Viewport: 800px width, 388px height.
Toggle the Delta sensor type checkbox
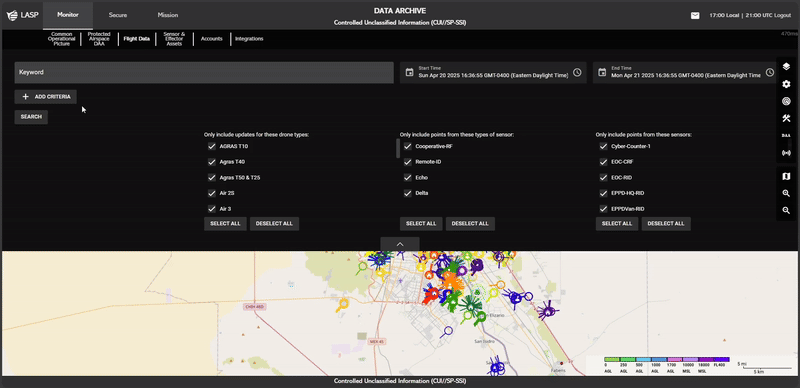pos(408,193)
